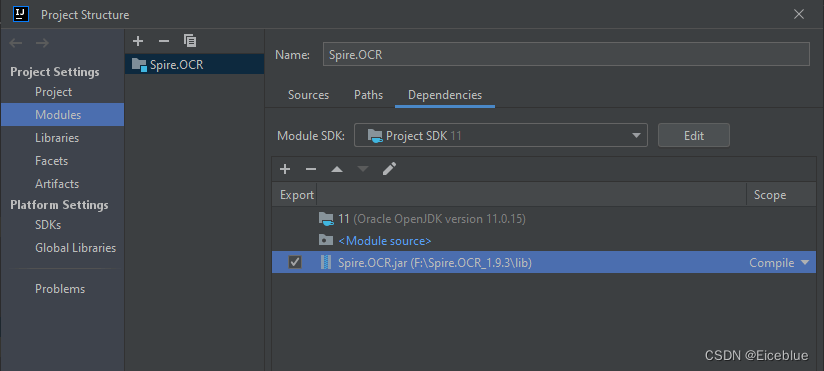The width and height of the screenshot is (824, 371).
Task: Toggle Export checkbox for Spire.OCR.jar
Action: (295, 262)
